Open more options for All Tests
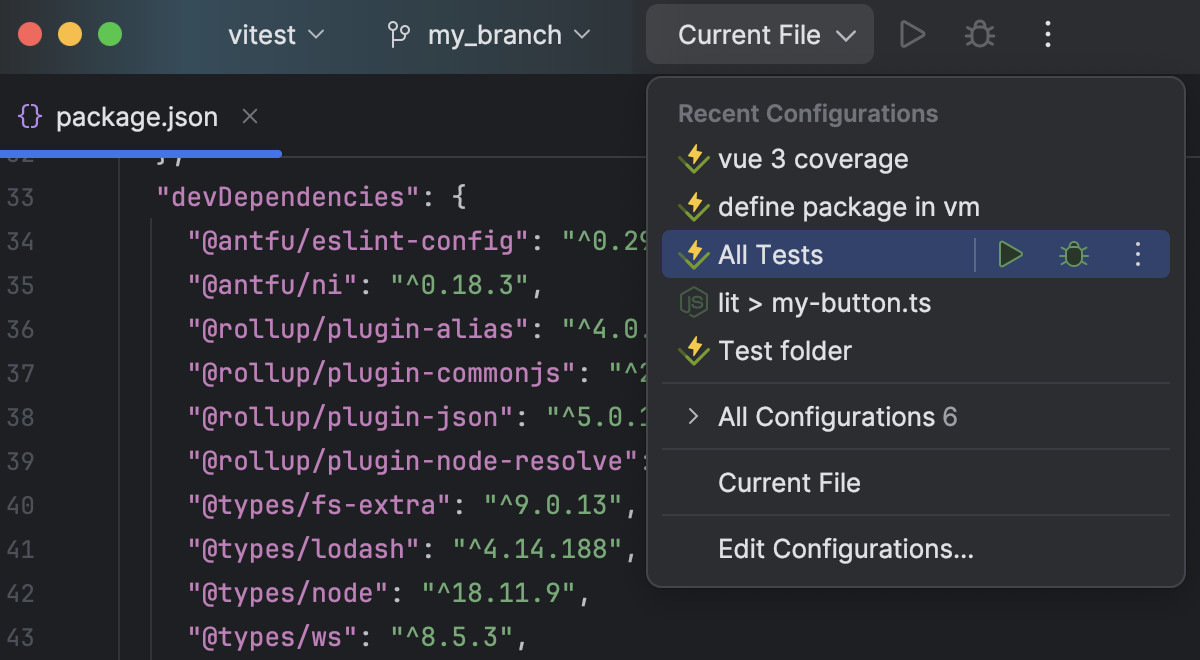This screenshot has width=1200, height=660. click(1137, 255)
